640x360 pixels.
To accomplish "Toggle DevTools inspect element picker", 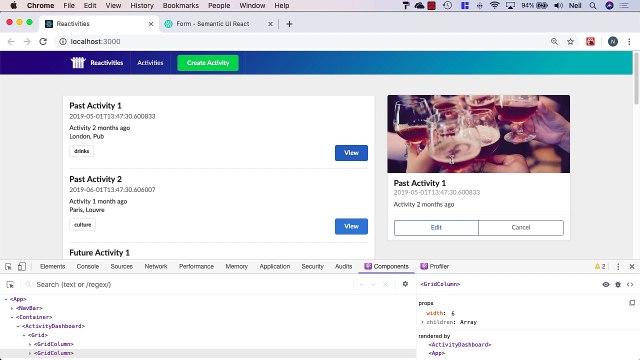I will click(8, 267).
